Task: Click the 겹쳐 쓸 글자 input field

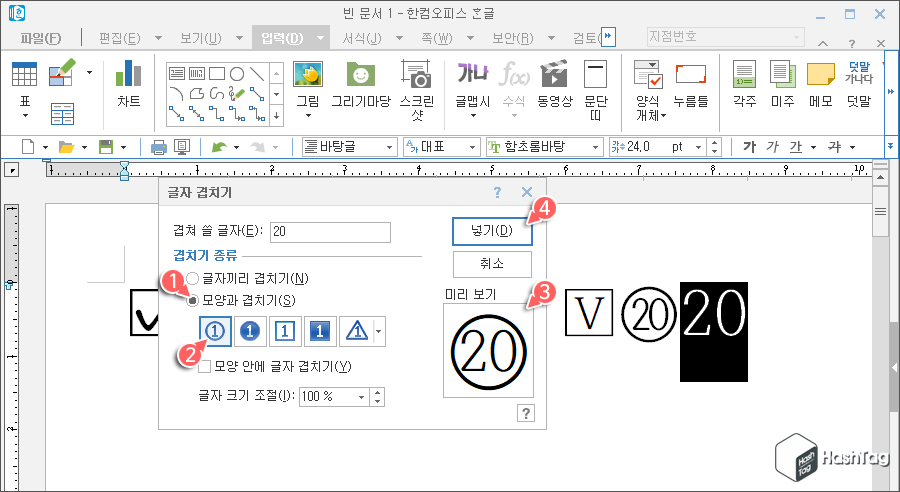Action: (x=330, y=232)
